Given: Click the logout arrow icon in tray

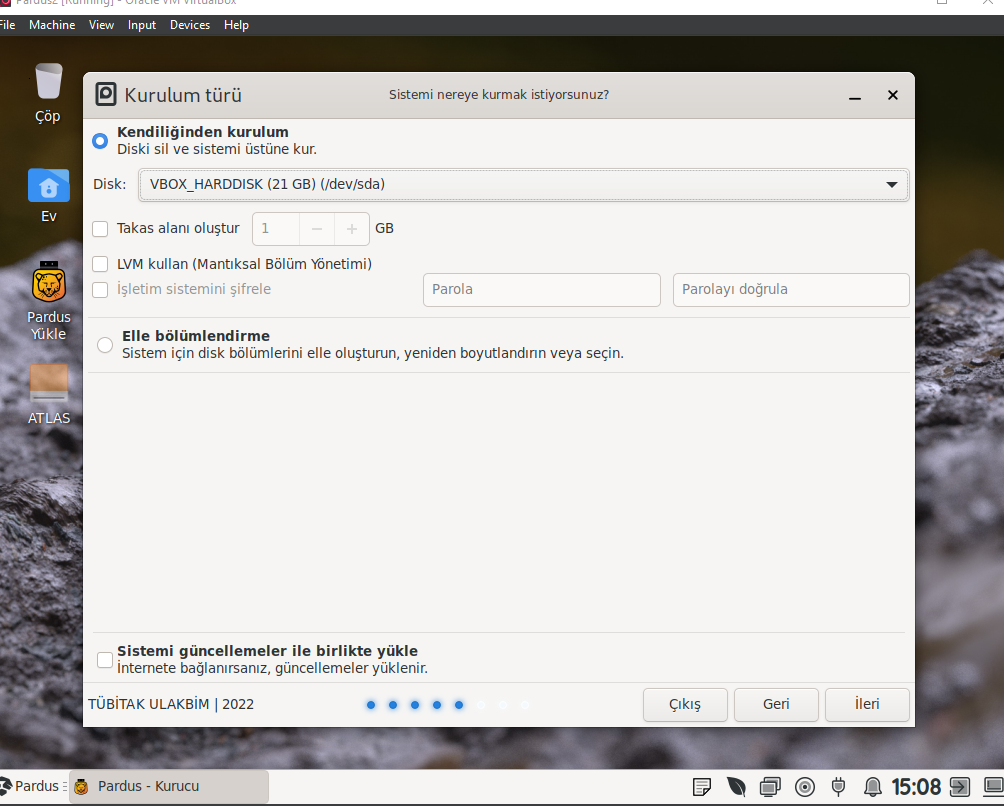Looking at the screenshot, I should click(959, 786).
